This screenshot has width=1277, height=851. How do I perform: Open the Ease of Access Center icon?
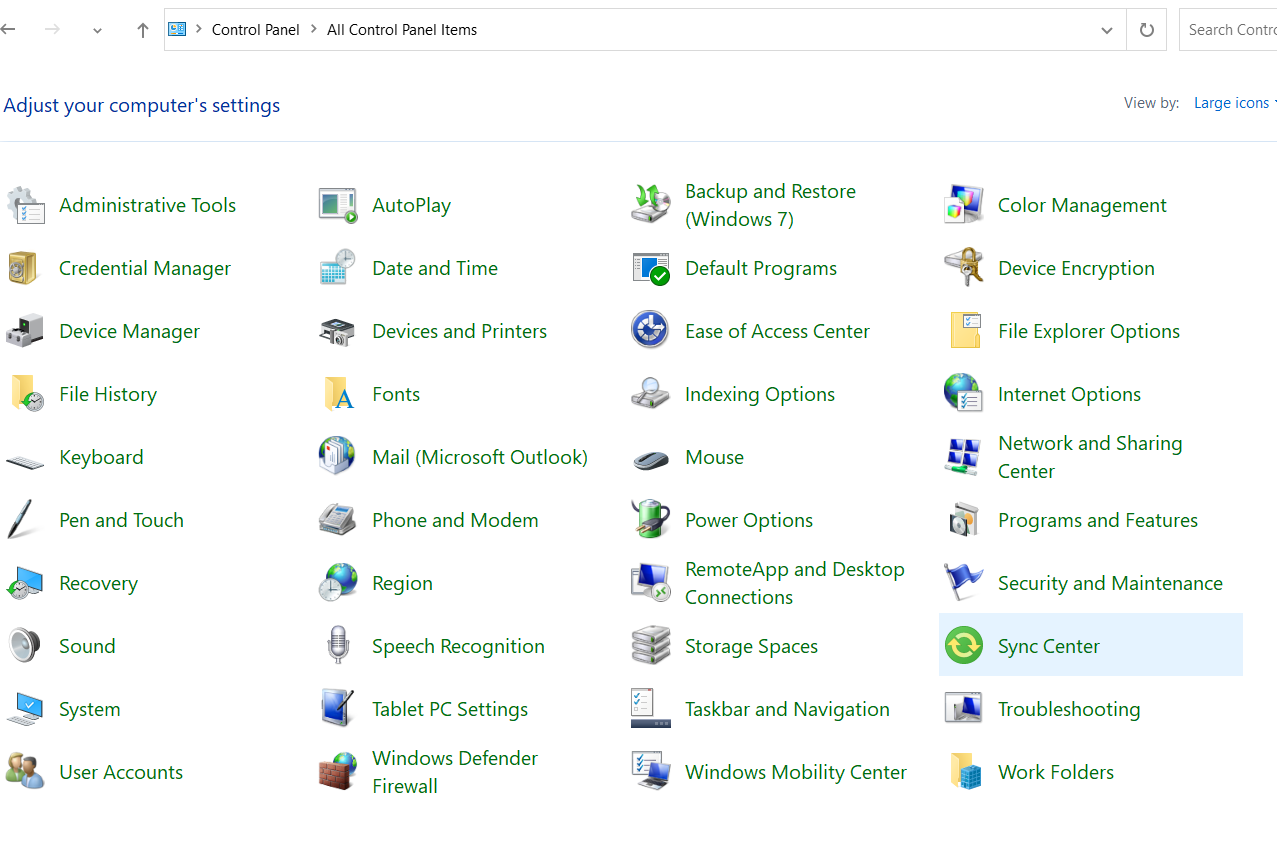point(651,329)
